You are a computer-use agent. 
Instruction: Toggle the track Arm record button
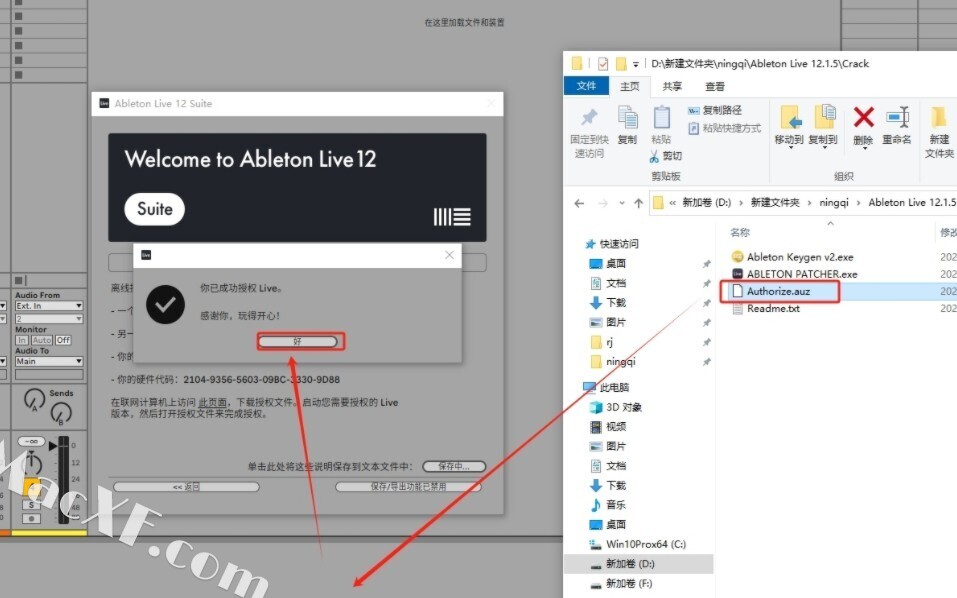(x=32, y=519)
